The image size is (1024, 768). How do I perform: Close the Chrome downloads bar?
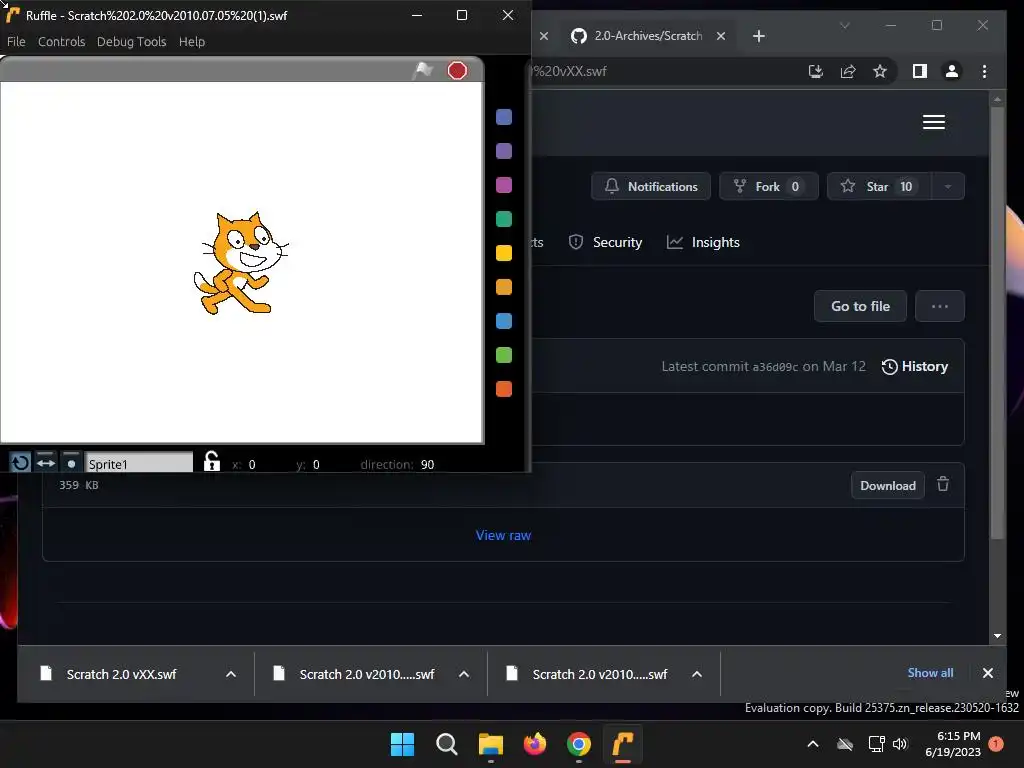point(987,673)
